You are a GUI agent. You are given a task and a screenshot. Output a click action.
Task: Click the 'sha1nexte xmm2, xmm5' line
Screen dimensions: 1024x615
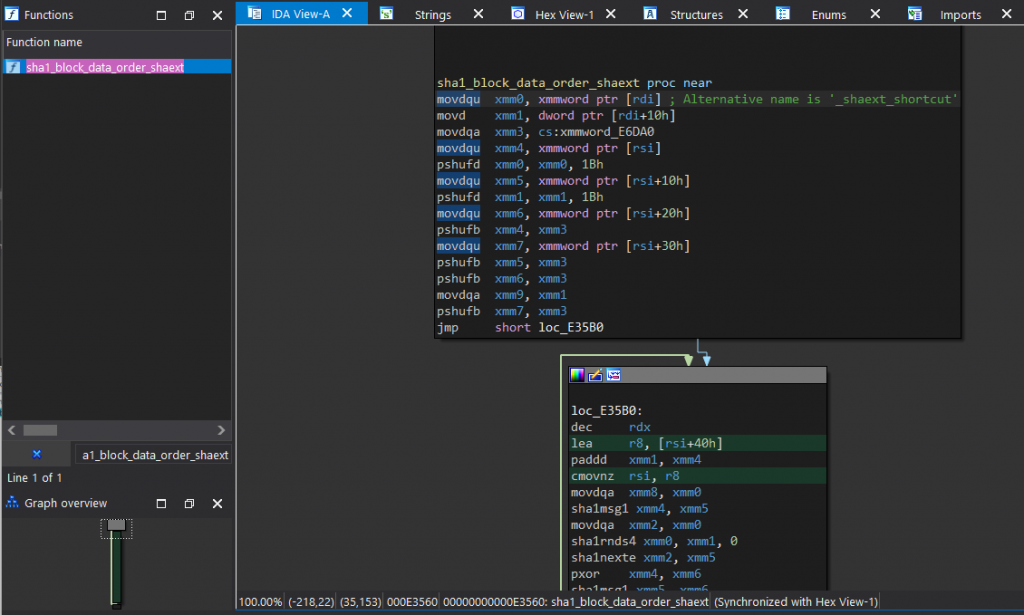(x=643, y=558)
